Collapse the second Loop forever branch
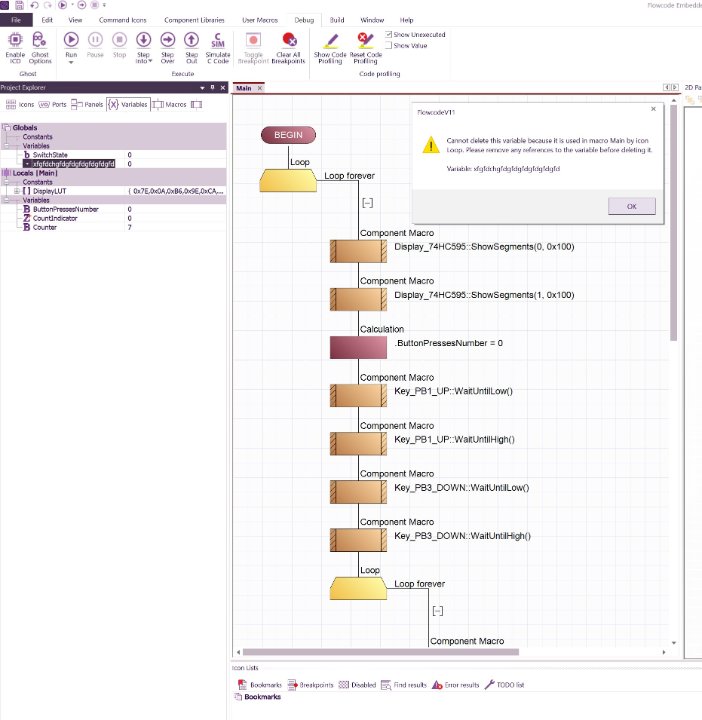This screenshot has height=720, width=702. tap(438, 611)
